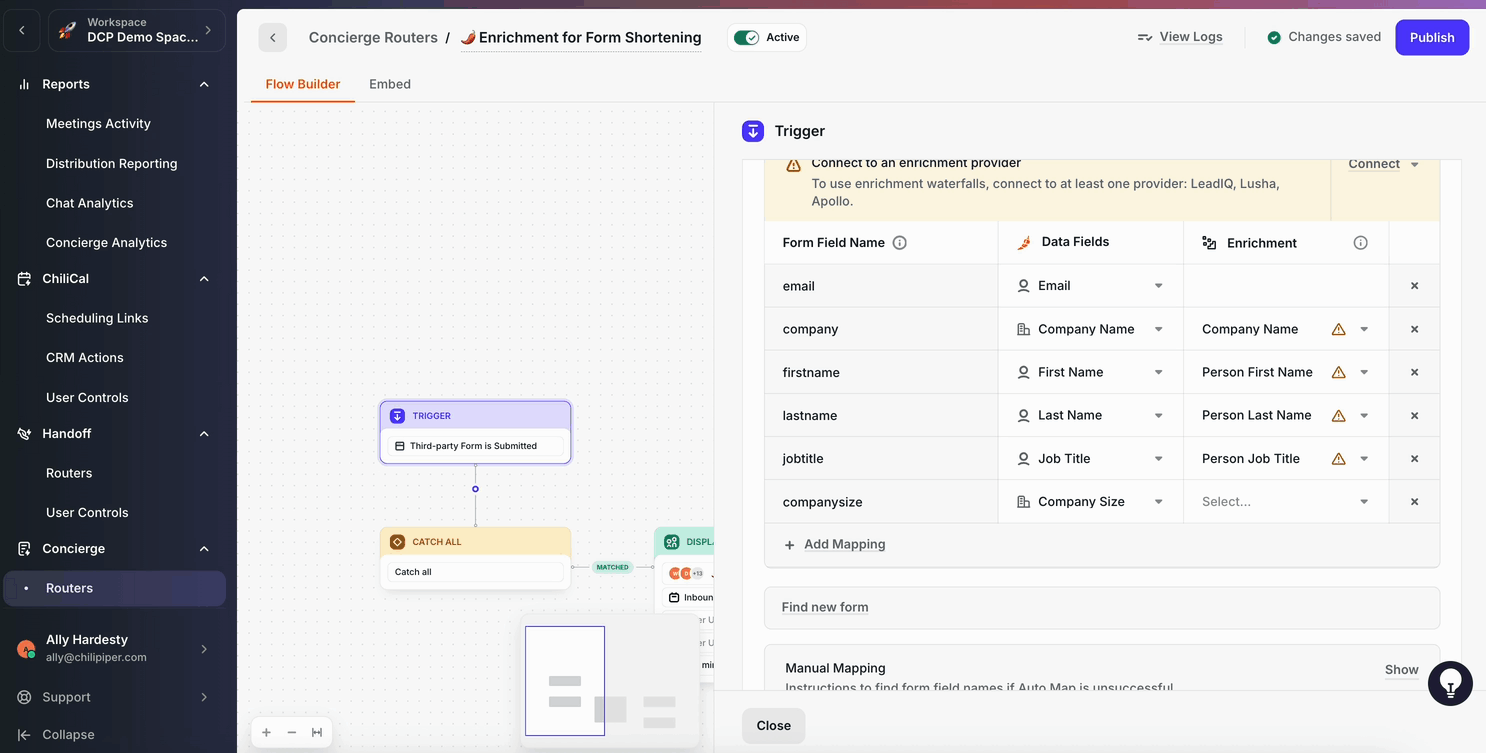Remove the email mapping row

coord(1414,286)
